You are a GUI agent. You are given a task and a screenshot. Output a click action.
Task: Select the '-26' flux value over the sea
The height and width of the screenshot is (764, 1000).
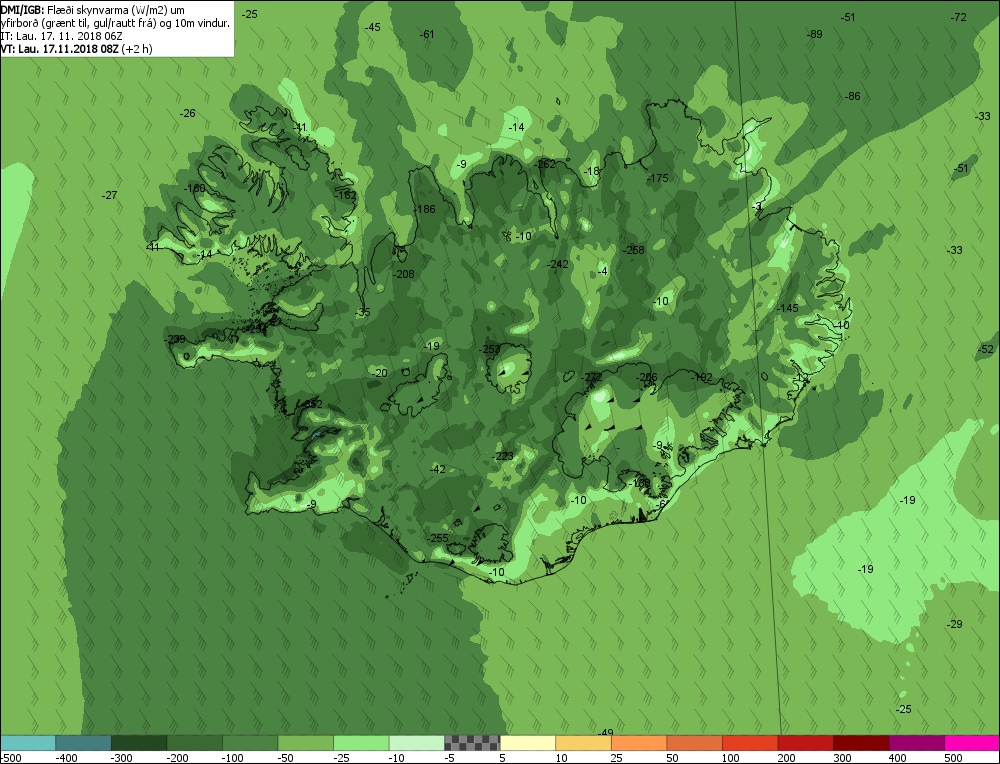coord(188,114)
